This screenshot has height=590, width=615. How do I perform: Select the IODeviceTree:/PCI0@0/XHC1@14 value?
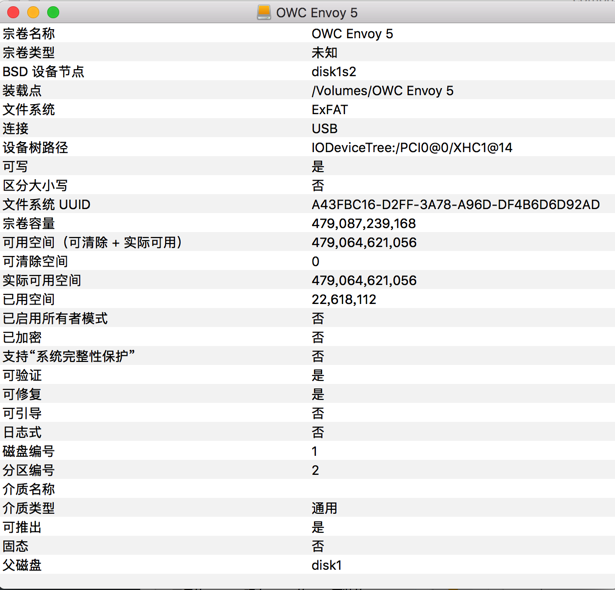click(x=412, y=148)
